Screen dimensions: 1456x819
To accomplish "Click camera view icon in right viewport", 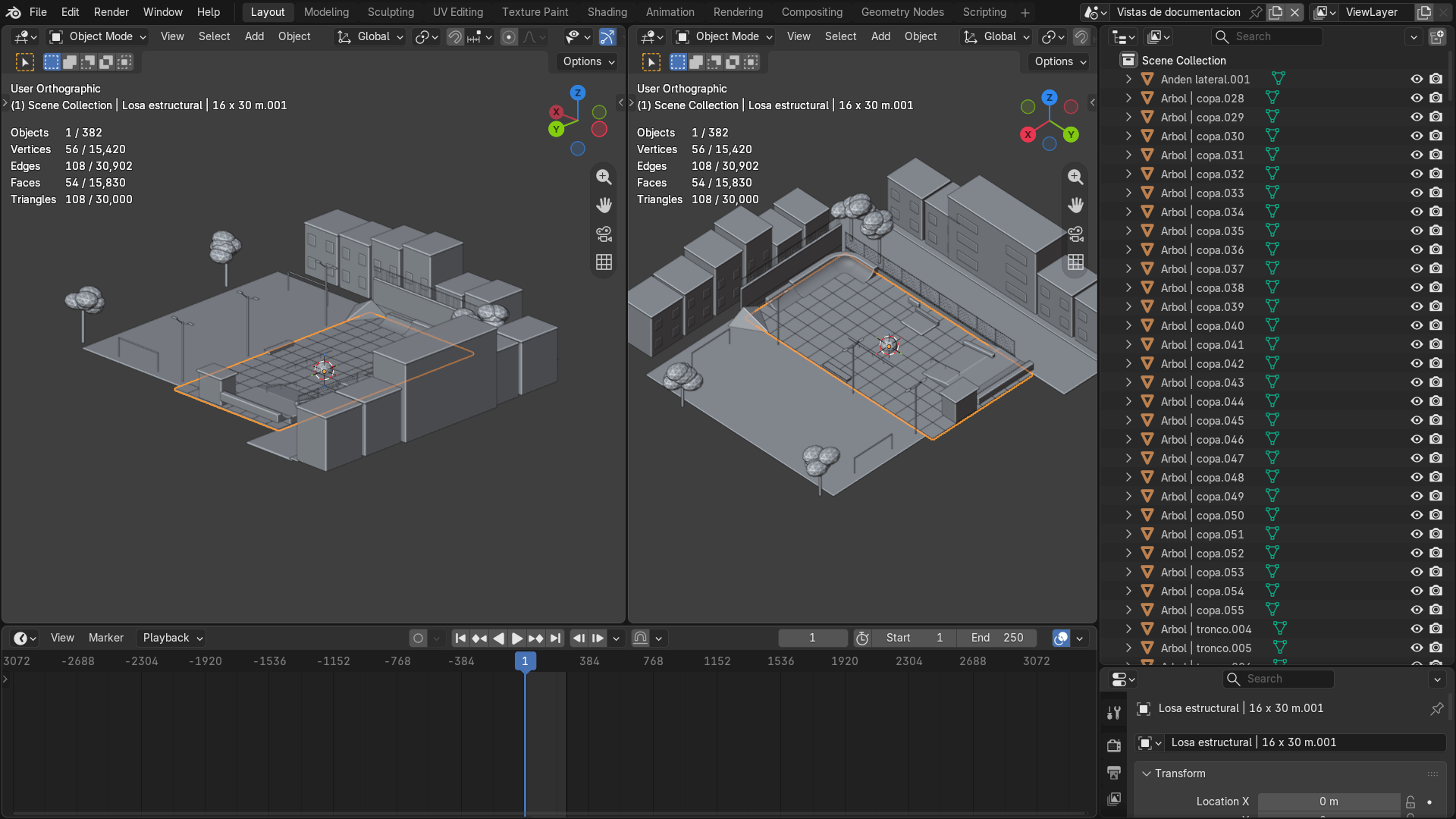I will [1075, 234].
